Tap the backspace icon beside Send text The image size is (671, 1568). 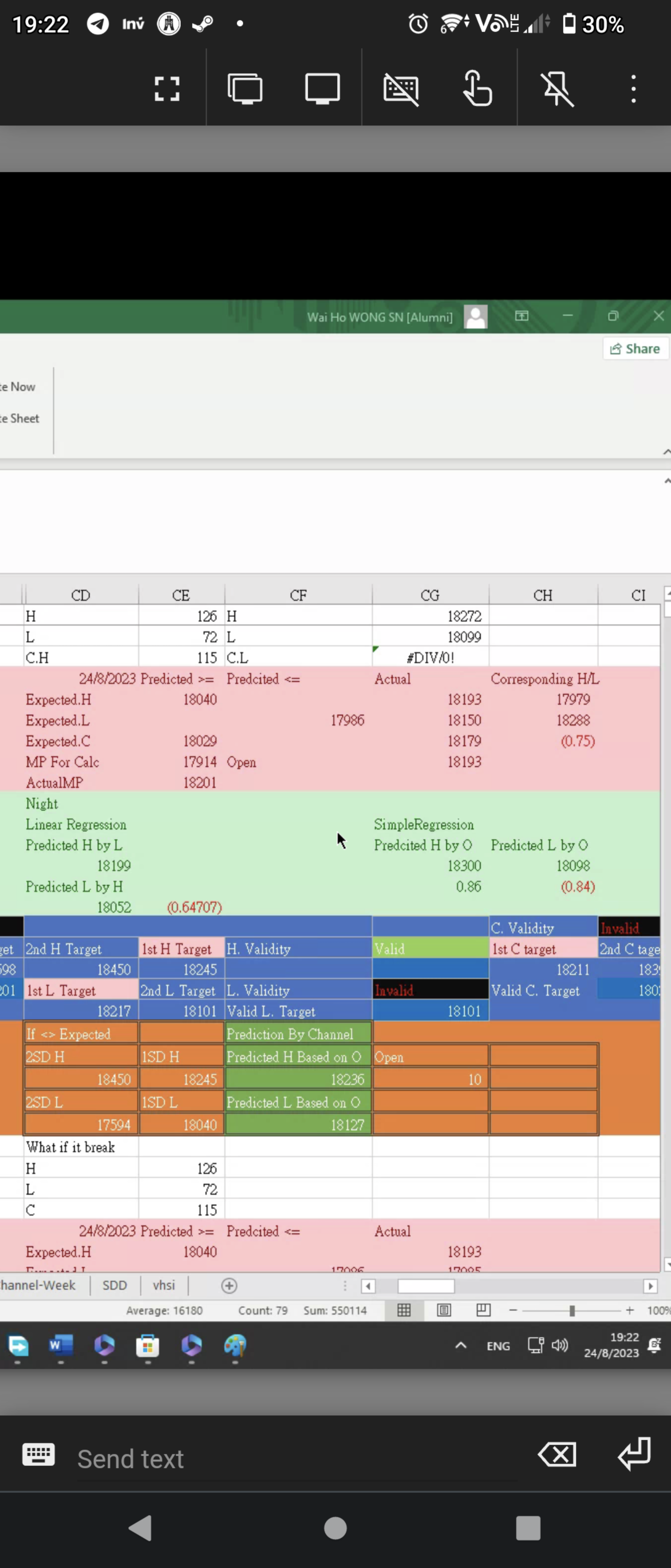(x=557, y=1455)
